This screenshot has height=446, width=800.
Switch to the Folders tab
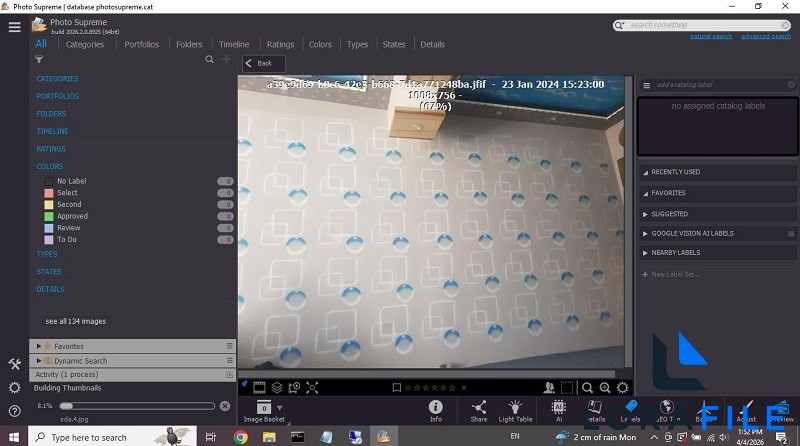tap(189, 44)
